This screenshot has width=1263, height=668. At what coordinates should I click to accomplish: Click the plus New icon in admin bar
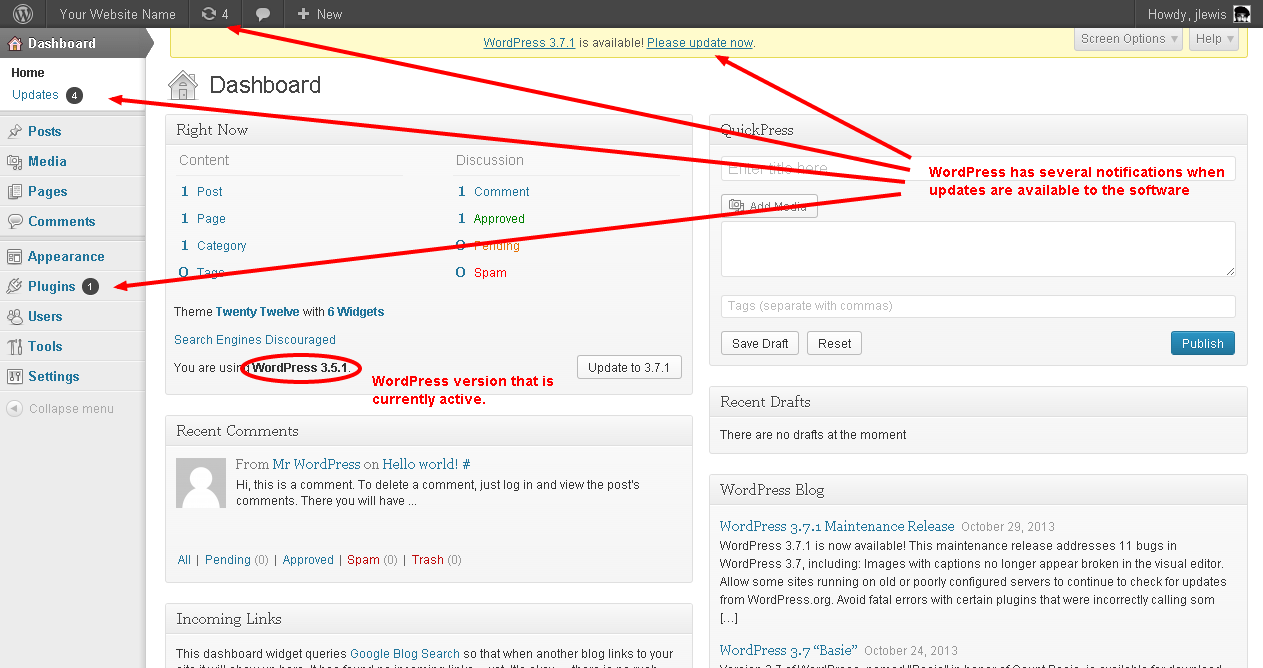coord(303,14)
